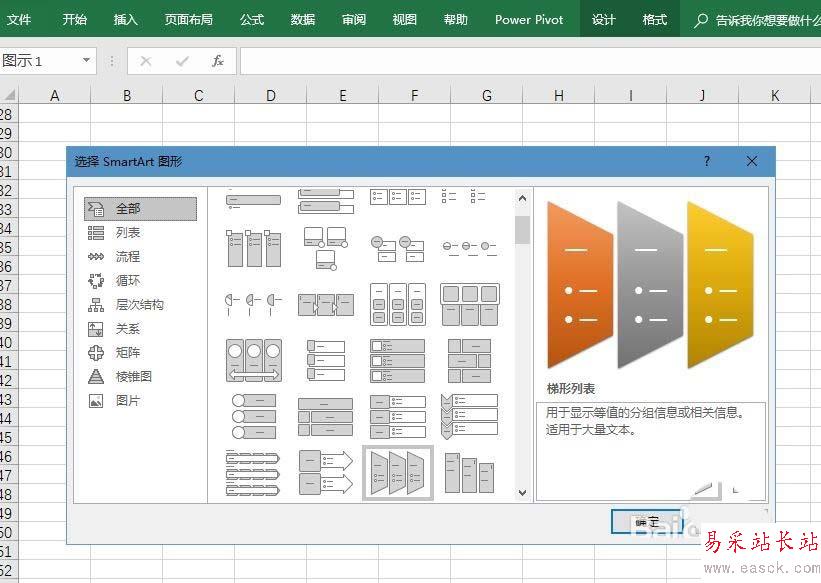This screenshot has height=583, width=821.
Task: Pick the 水平图片列表 horizontal picture layout
Action: (470, 304)
